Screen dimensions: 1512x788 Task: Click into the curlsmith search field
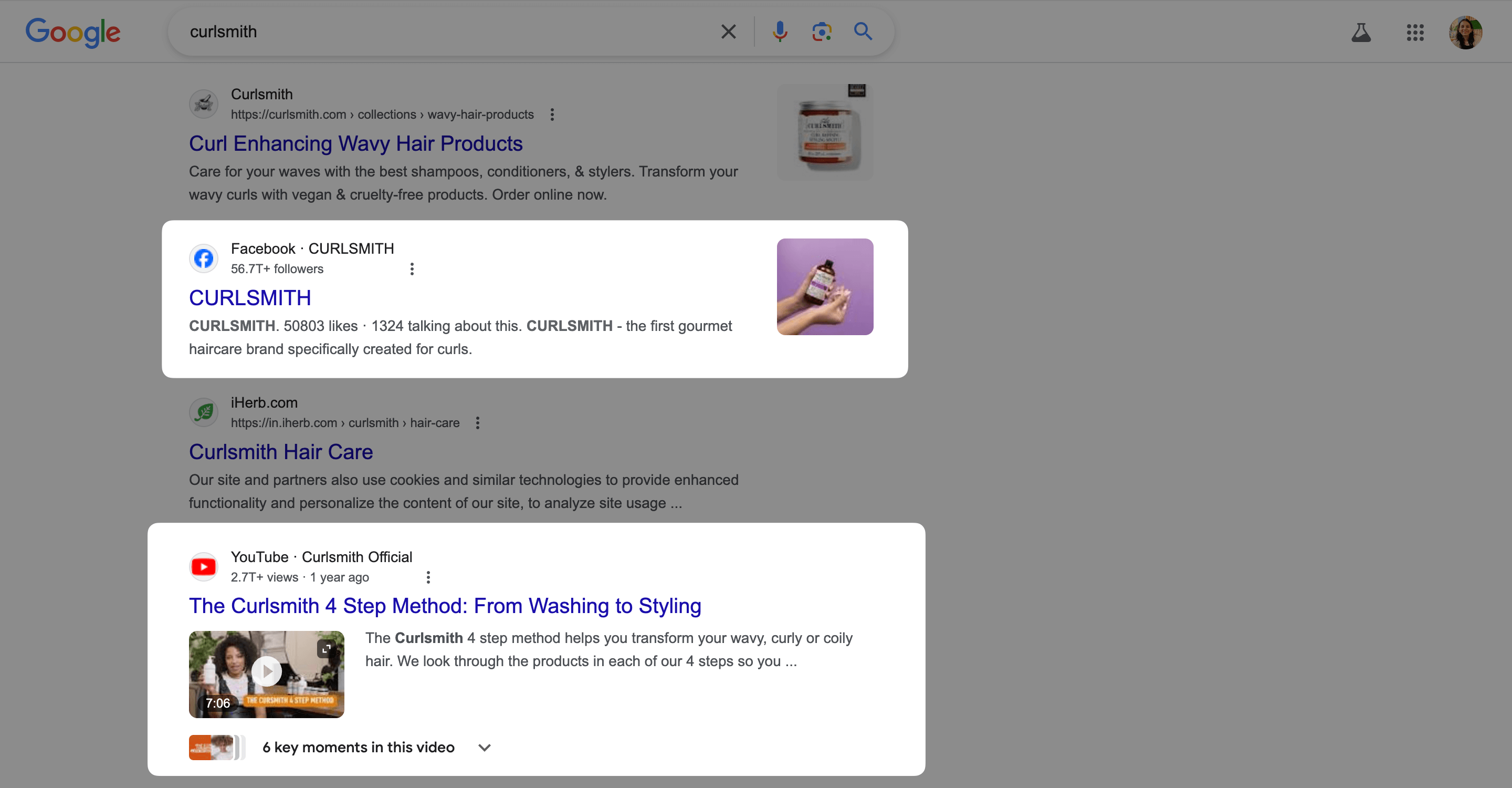446,32
